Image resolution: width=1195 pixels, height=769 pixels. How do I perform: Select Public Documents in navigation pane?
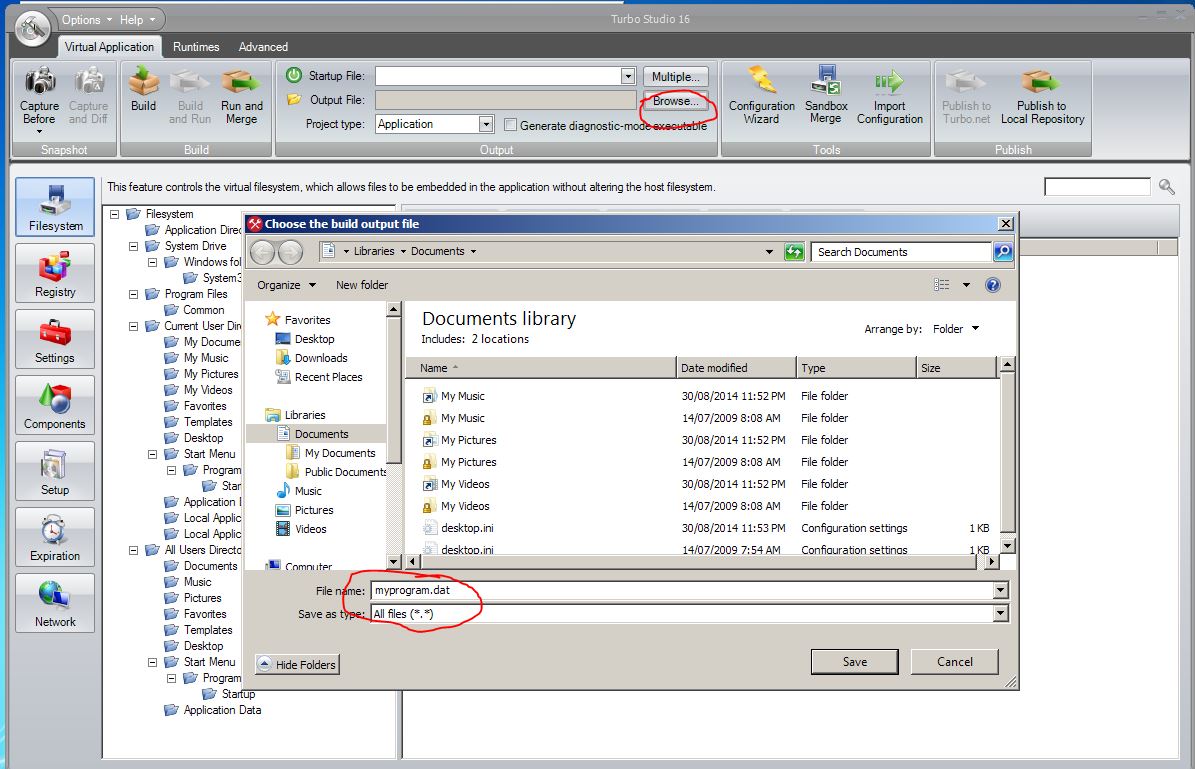tap(336, 473)
